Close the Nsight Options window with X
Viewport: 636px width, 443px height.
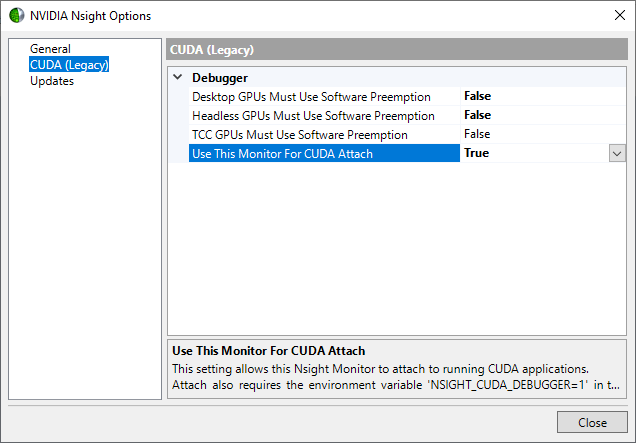coord(619,15)
